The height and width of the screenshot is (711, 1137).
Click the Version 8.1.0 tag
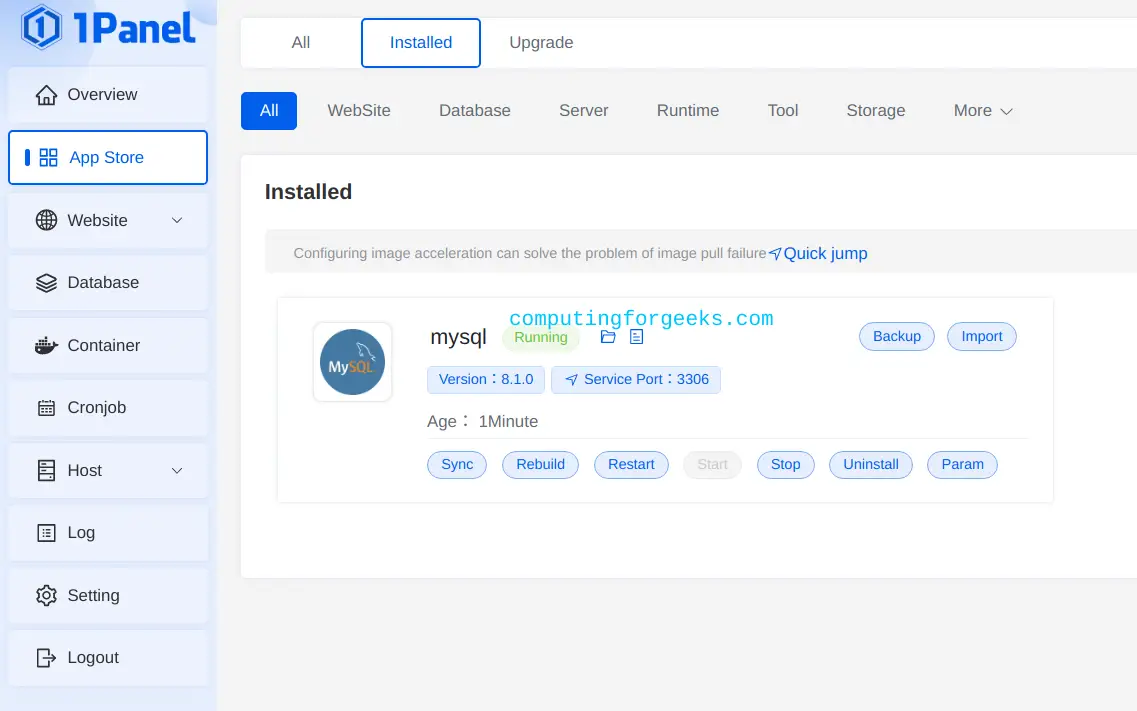pos(486,380)
